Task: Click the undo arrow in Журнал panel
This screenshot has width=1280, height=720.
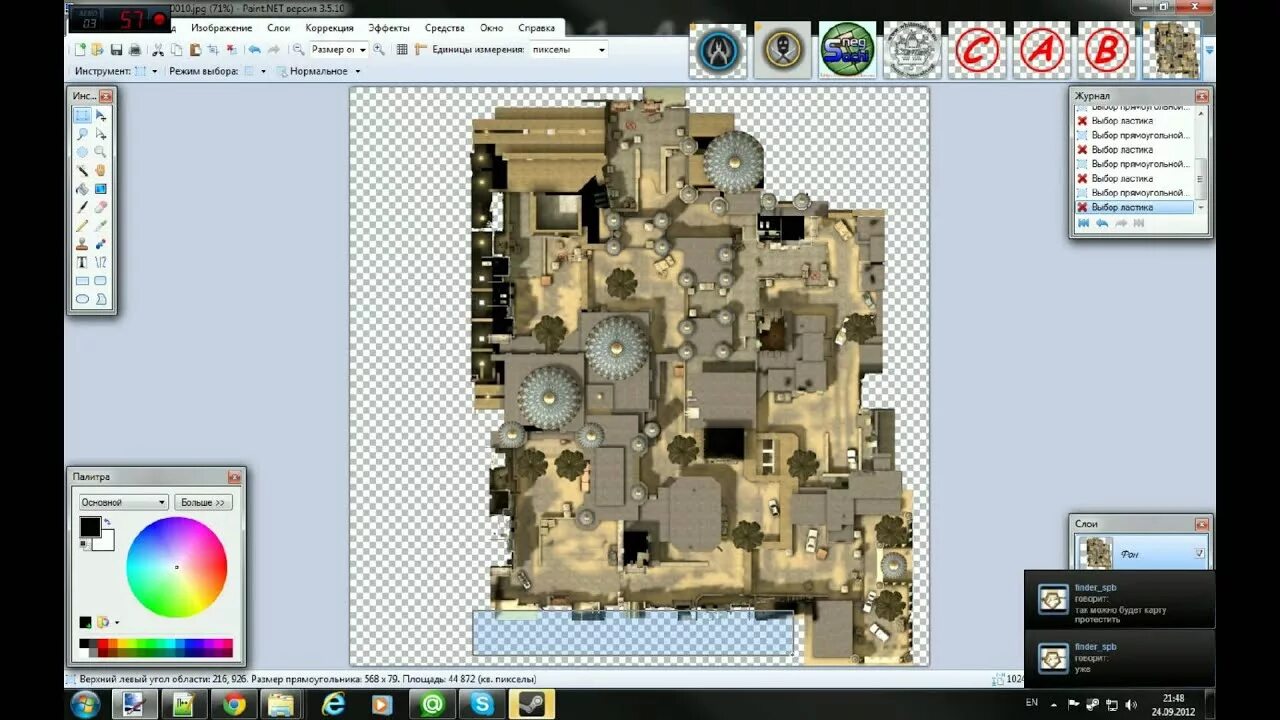Action: coord(1101,223)
